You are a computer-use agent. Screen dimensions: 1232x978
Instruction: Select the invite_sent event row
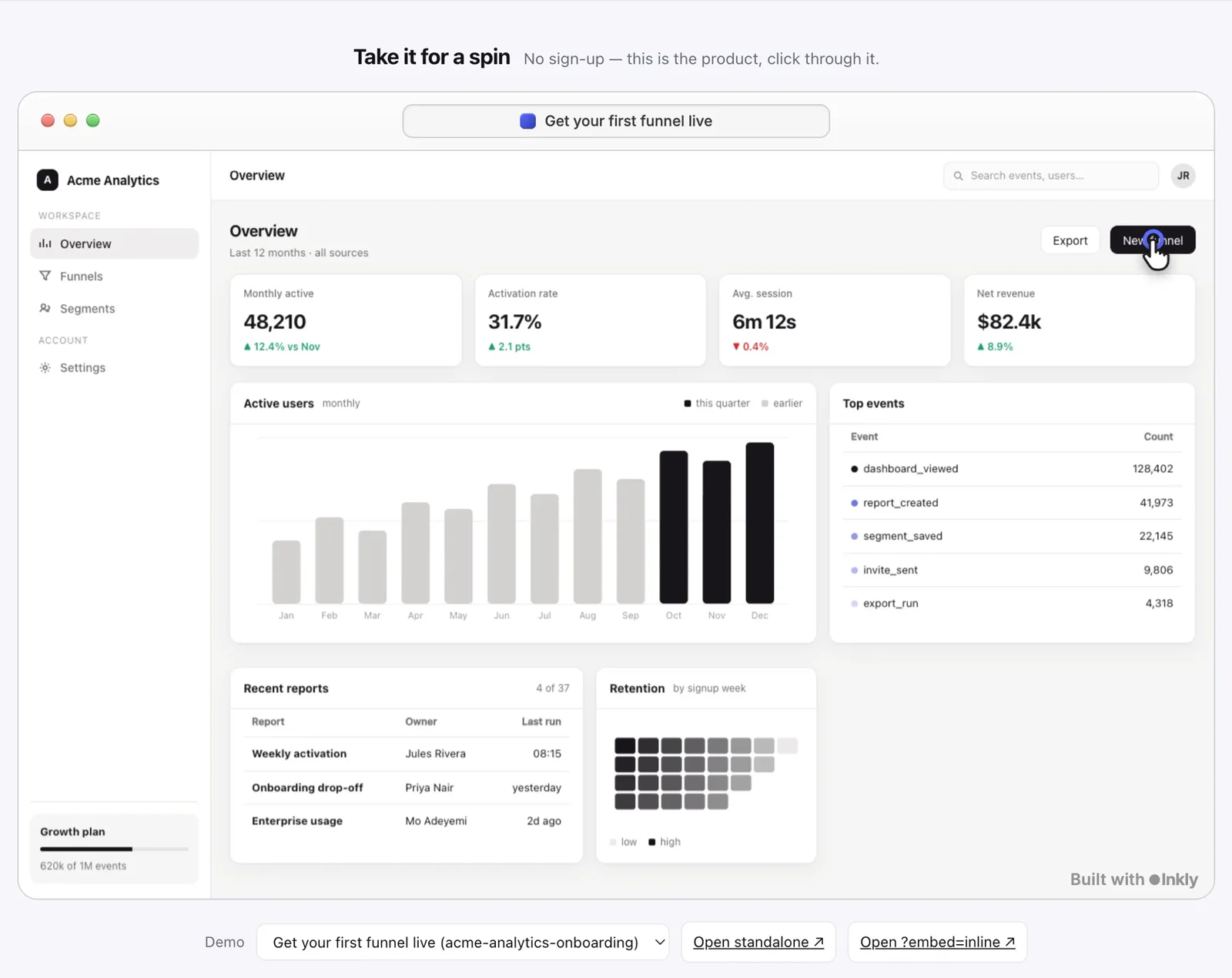tap(1012, 570)
